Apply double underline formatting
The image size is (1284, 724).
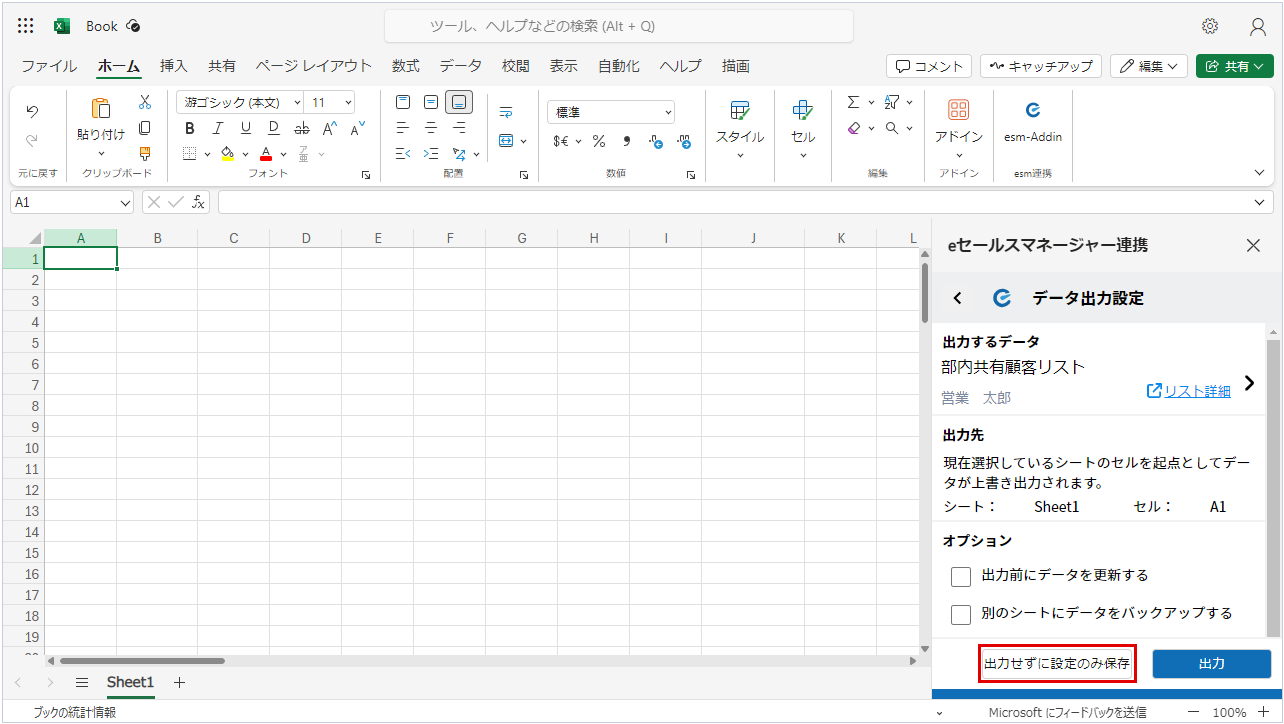point(274,128)
